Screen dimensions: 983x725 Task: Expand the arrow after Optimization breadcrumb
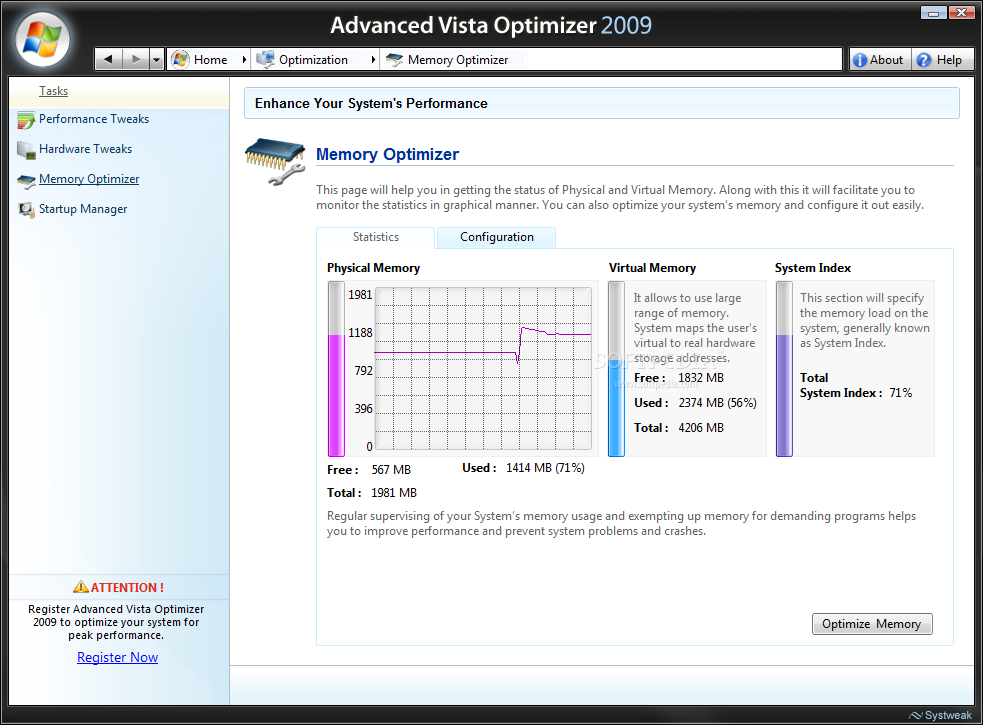click(373, 60)
